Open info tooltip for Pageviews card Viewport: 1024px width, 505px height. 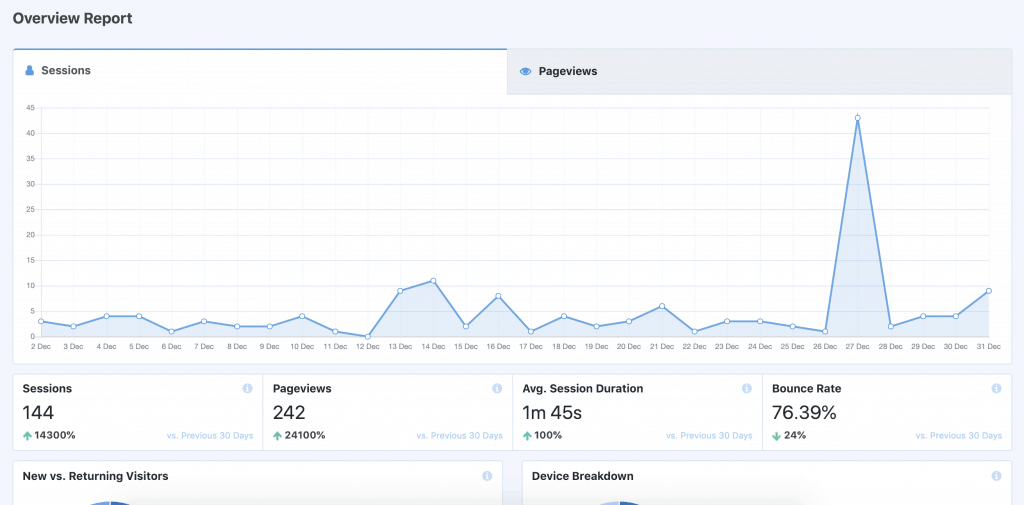pyautogui.click(x=497, y=389)
